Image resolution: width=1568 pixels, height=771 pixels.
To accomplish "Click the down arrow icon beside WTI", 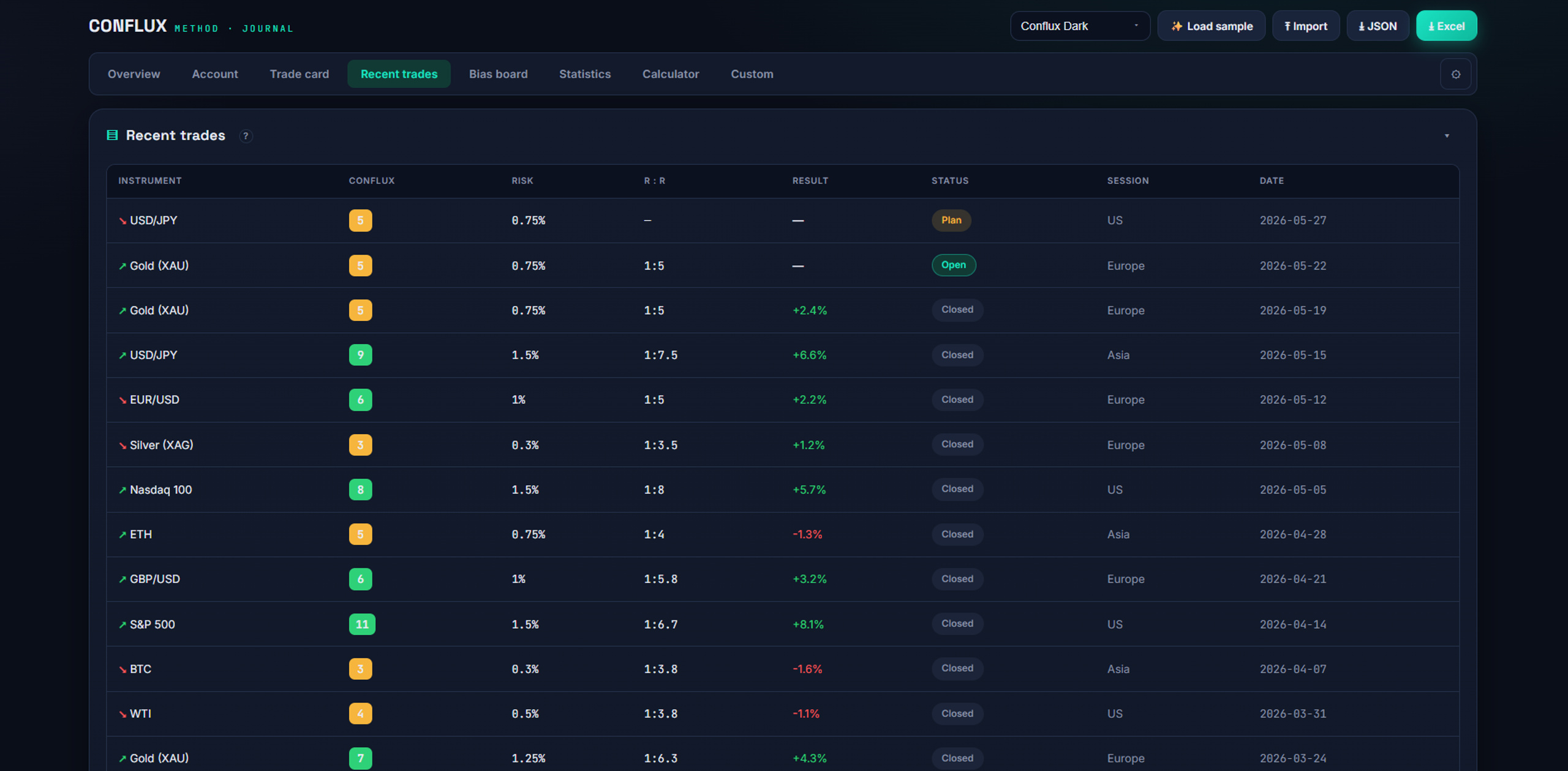I will coord(123,715).
